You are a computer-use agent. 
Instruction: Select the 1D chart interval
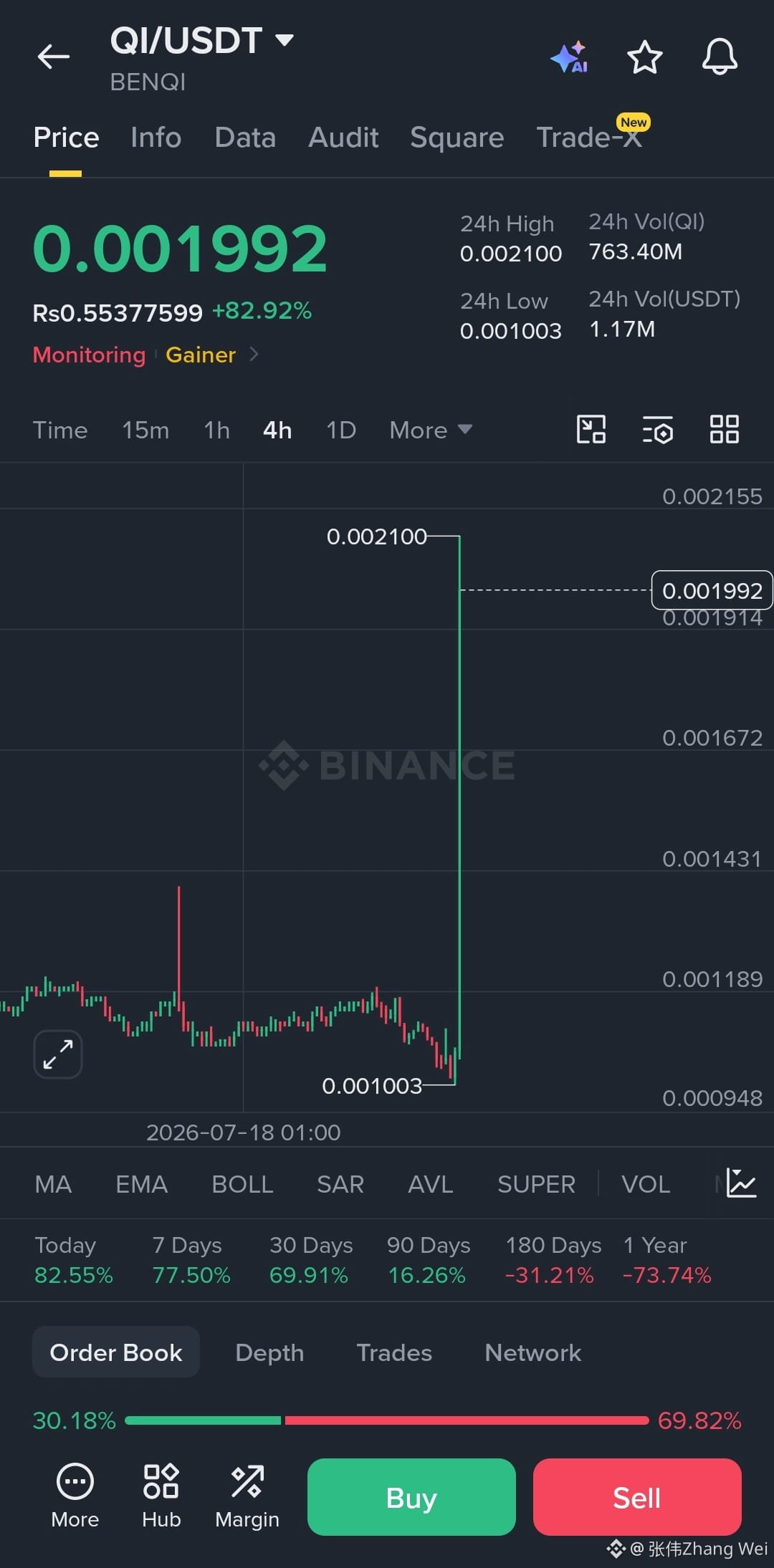tap(341, 430)
